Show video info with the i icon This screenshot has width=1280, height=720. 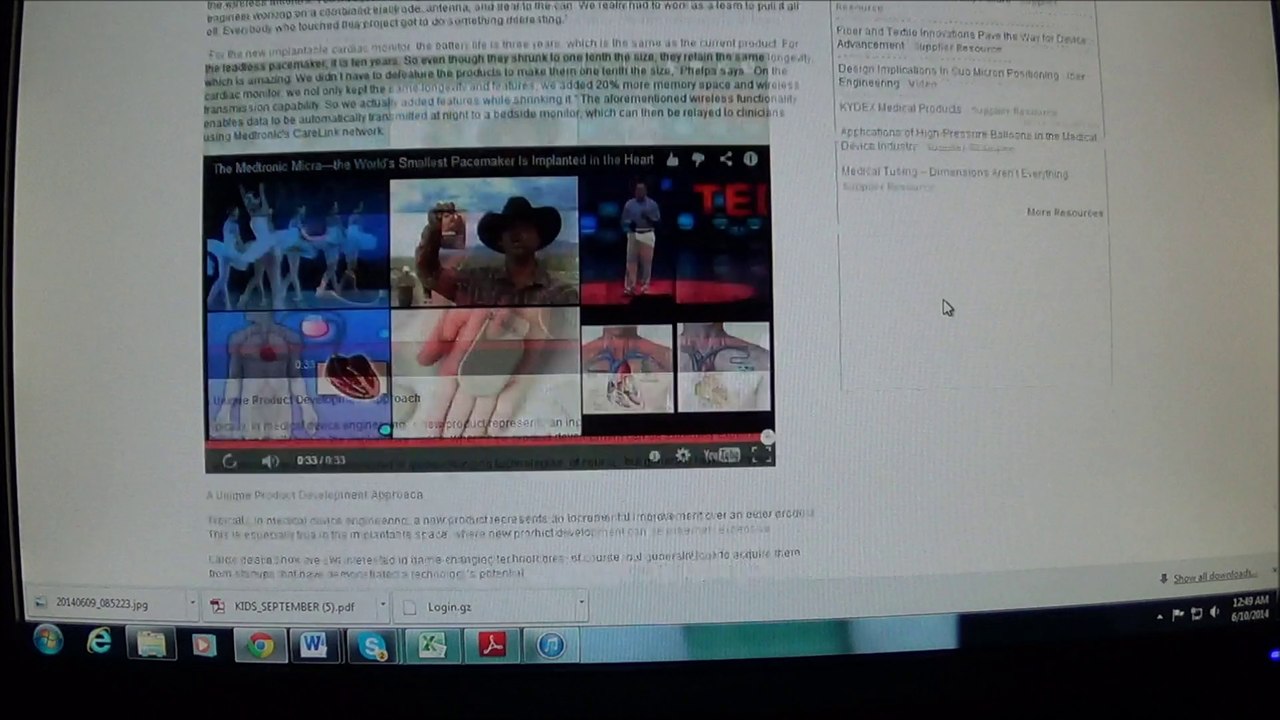[750, 158]
